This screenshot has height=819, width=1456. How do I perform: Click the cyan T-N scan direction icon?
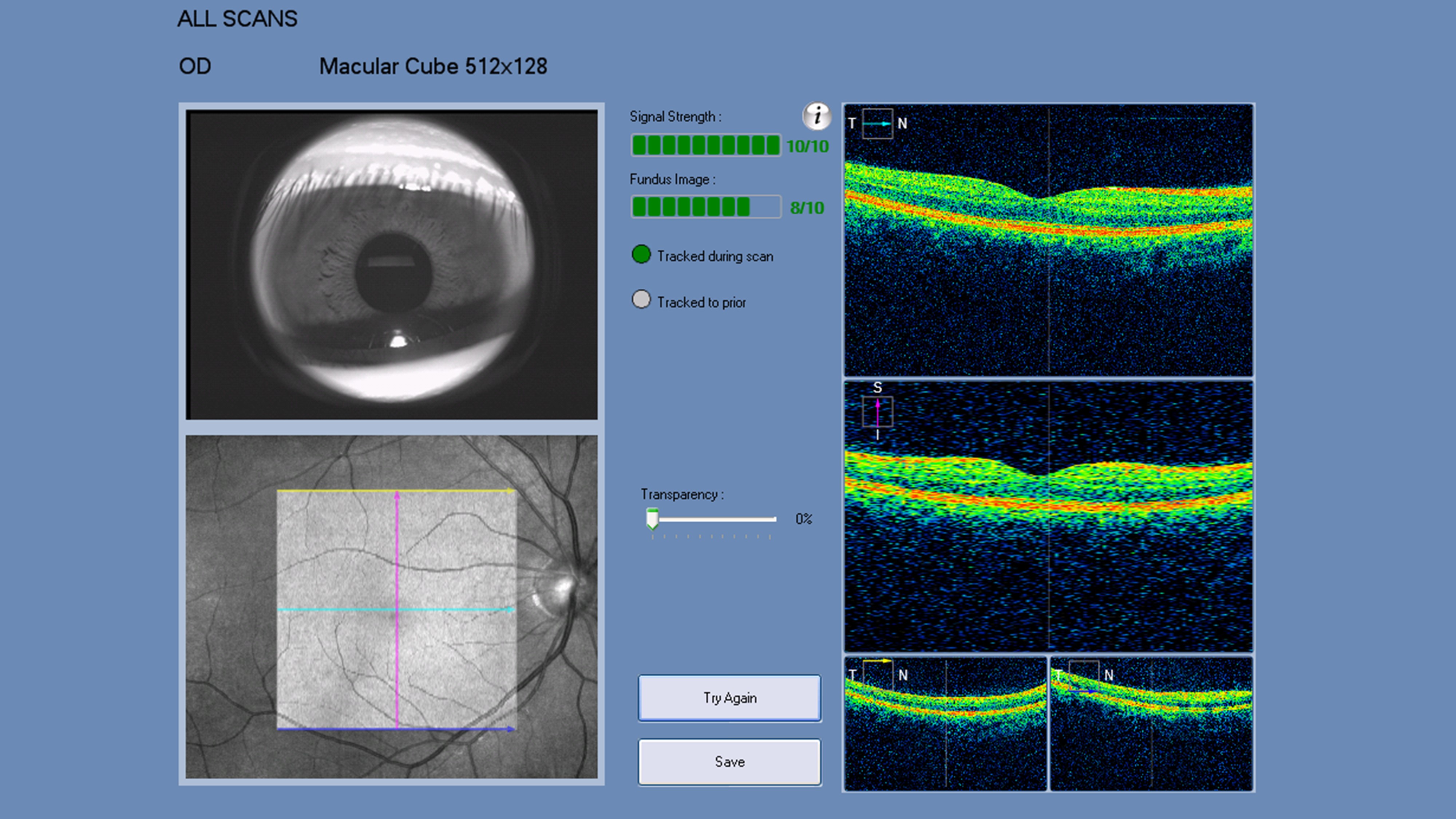(x=877, y=124)
